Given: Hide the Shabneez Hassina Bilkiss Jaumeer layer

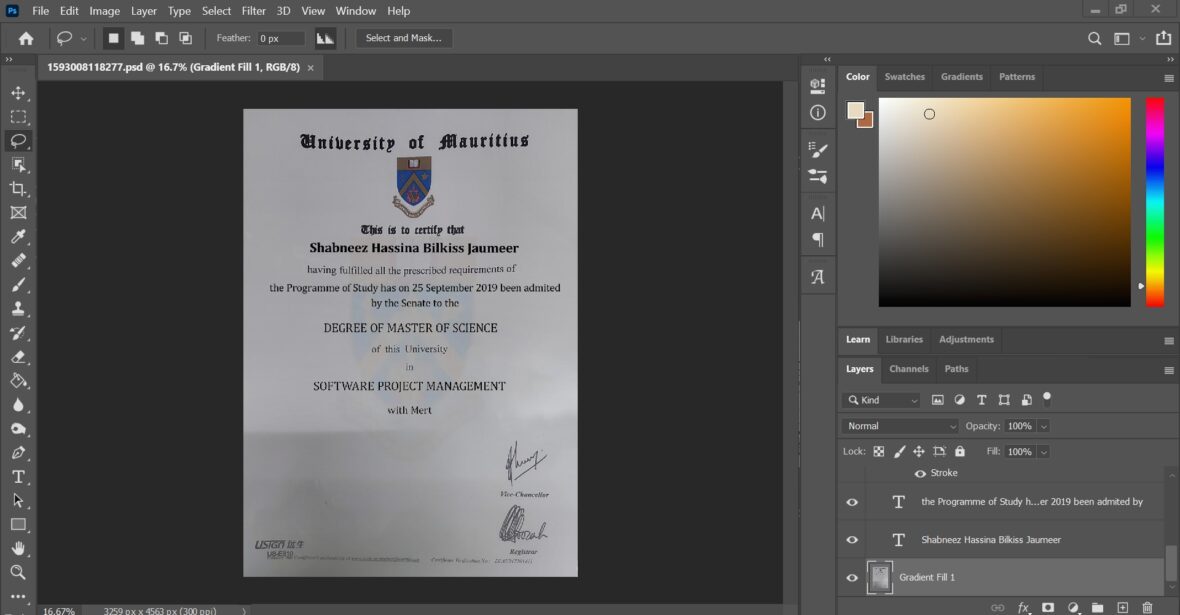Looking at the screenshot, I should pos(851,539).
